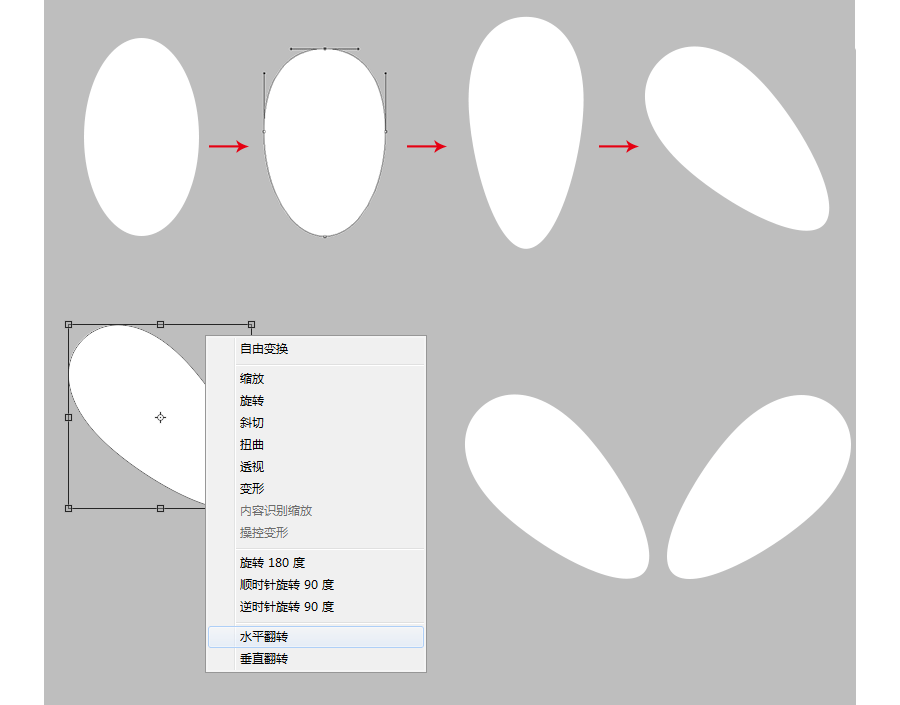Choose 顺时针旋转 90 度
The height and width of the screenshot is (705, 900).
pyautogui.click(x=316, y=584)
